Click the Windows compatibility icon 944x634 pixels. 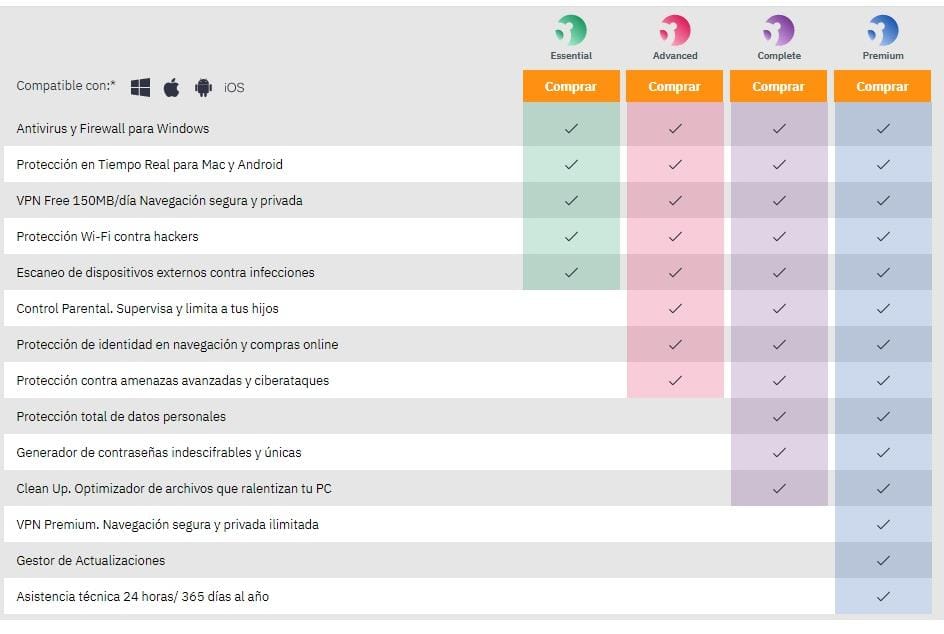pyautogui.click(x=140, y=88)
